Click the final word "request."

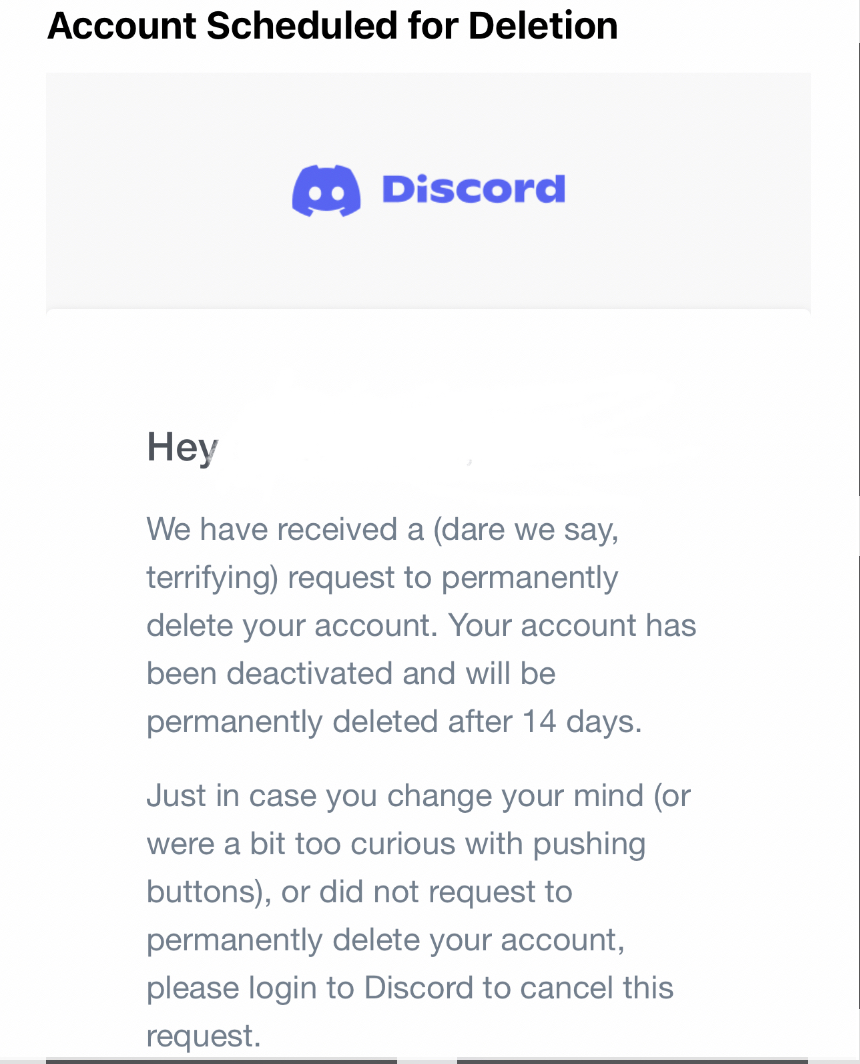[x=203, y=1036]
